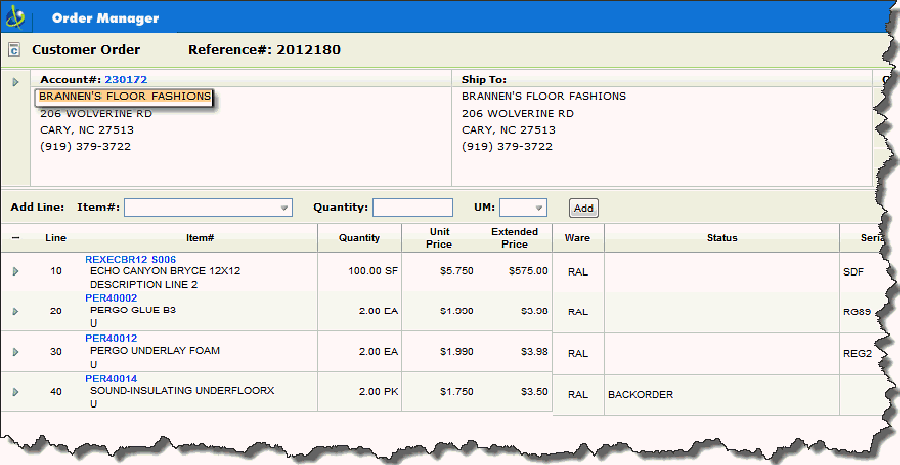Open item PER40012 link
This screenshot has height=465, width=900.
[111, 339]
